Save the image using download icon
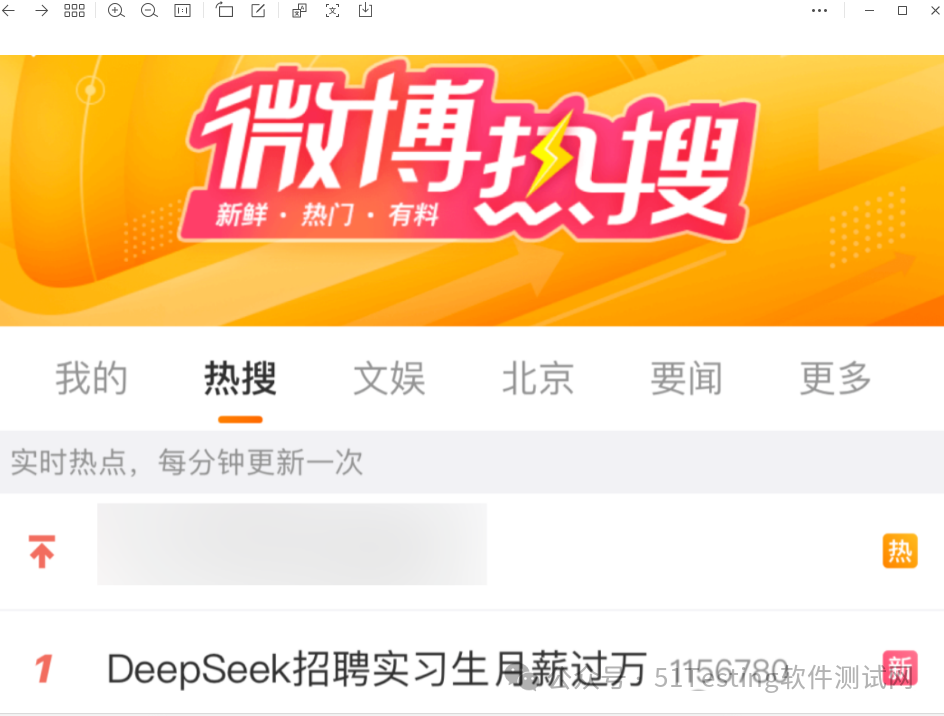944x716 pixels. pos(365,10)
